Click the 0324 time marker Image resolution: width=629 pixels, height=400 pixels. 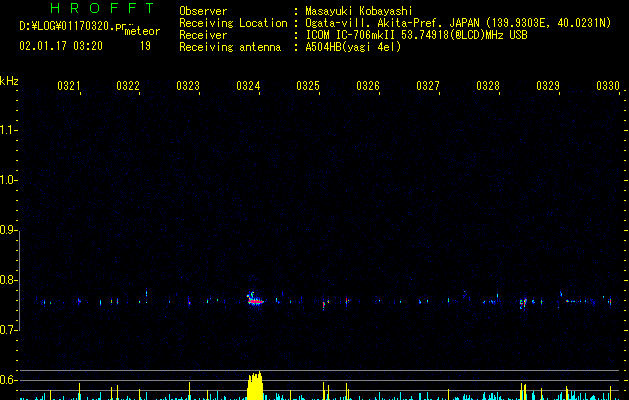pos(248,86)
